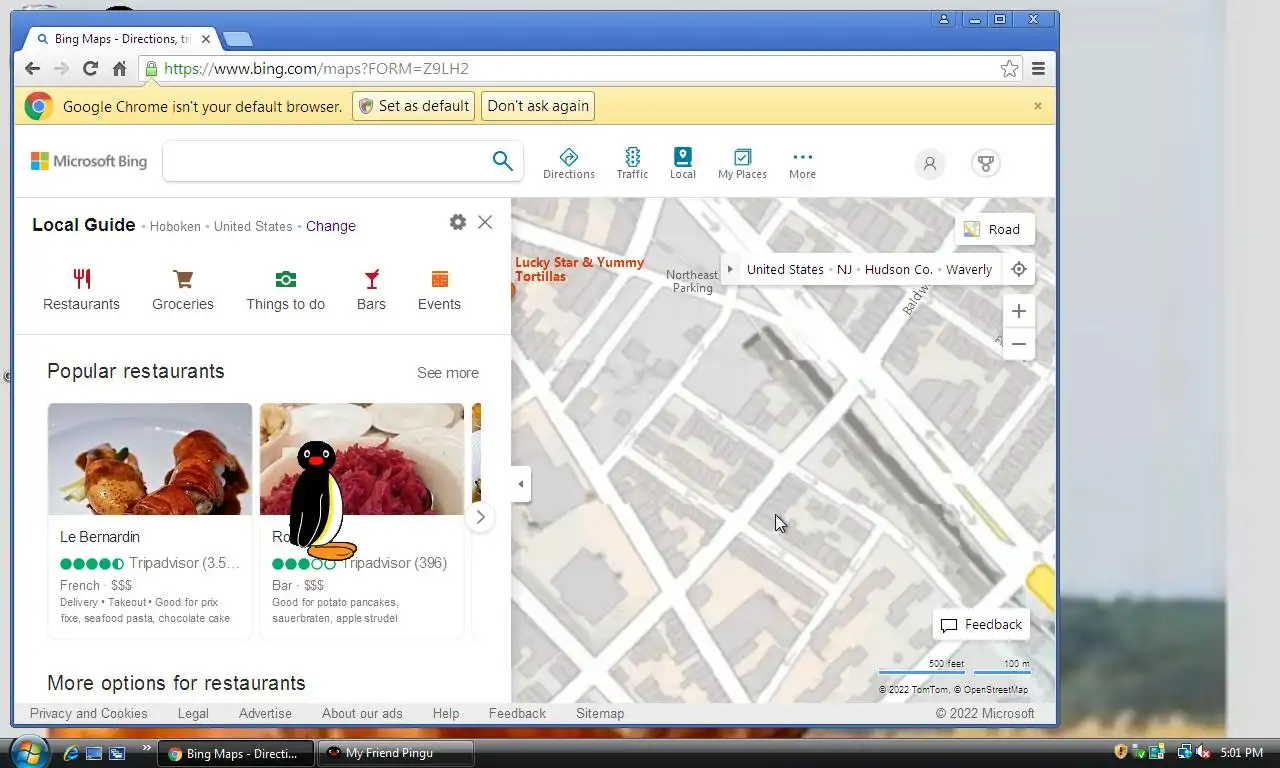Open the red cabbage restaurant photo

coord(362,459)
